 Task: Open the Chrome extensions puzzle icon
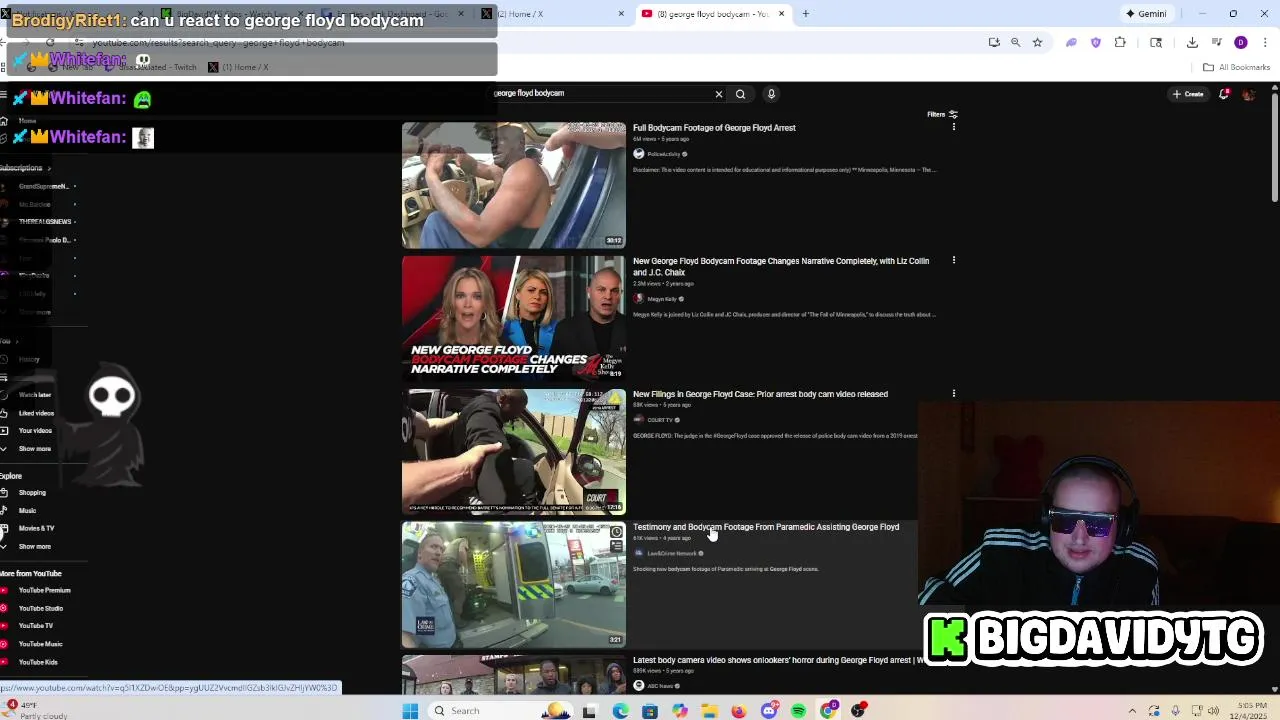tap(1120, 42)
